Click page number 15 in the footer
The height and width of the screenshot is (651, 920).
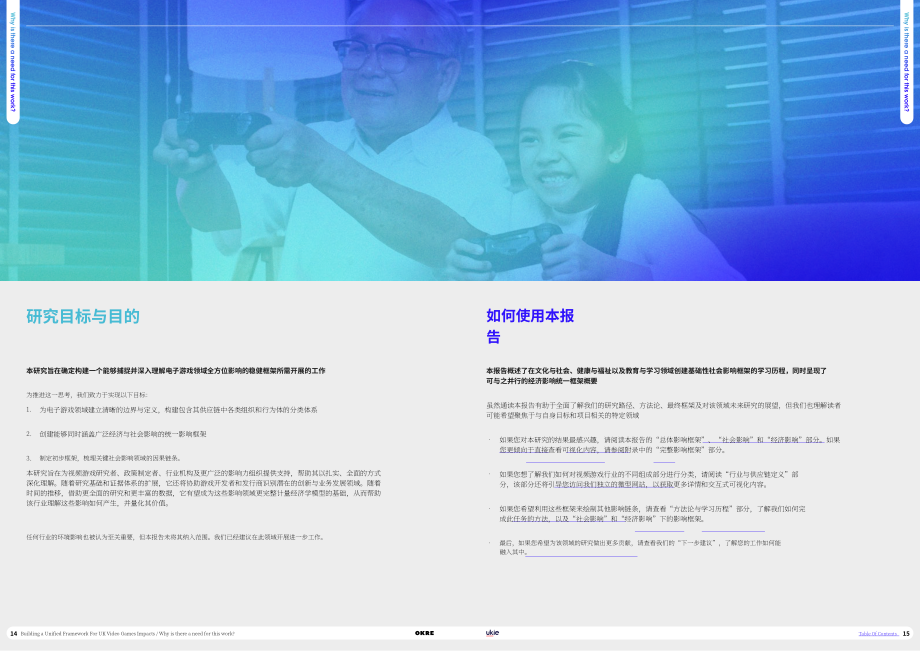906,634
